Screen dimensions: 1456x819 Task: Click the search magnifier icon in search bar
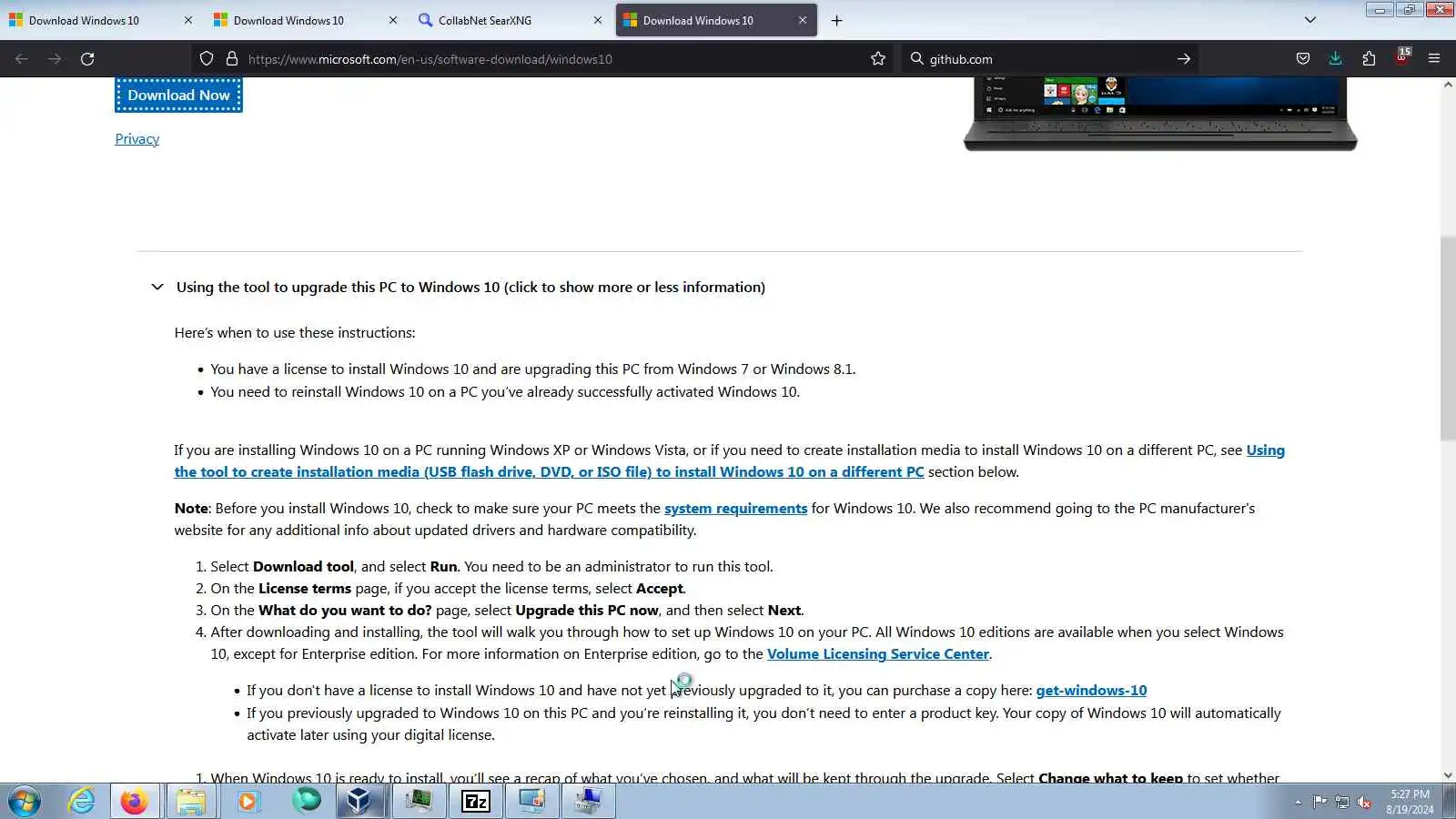916,59
